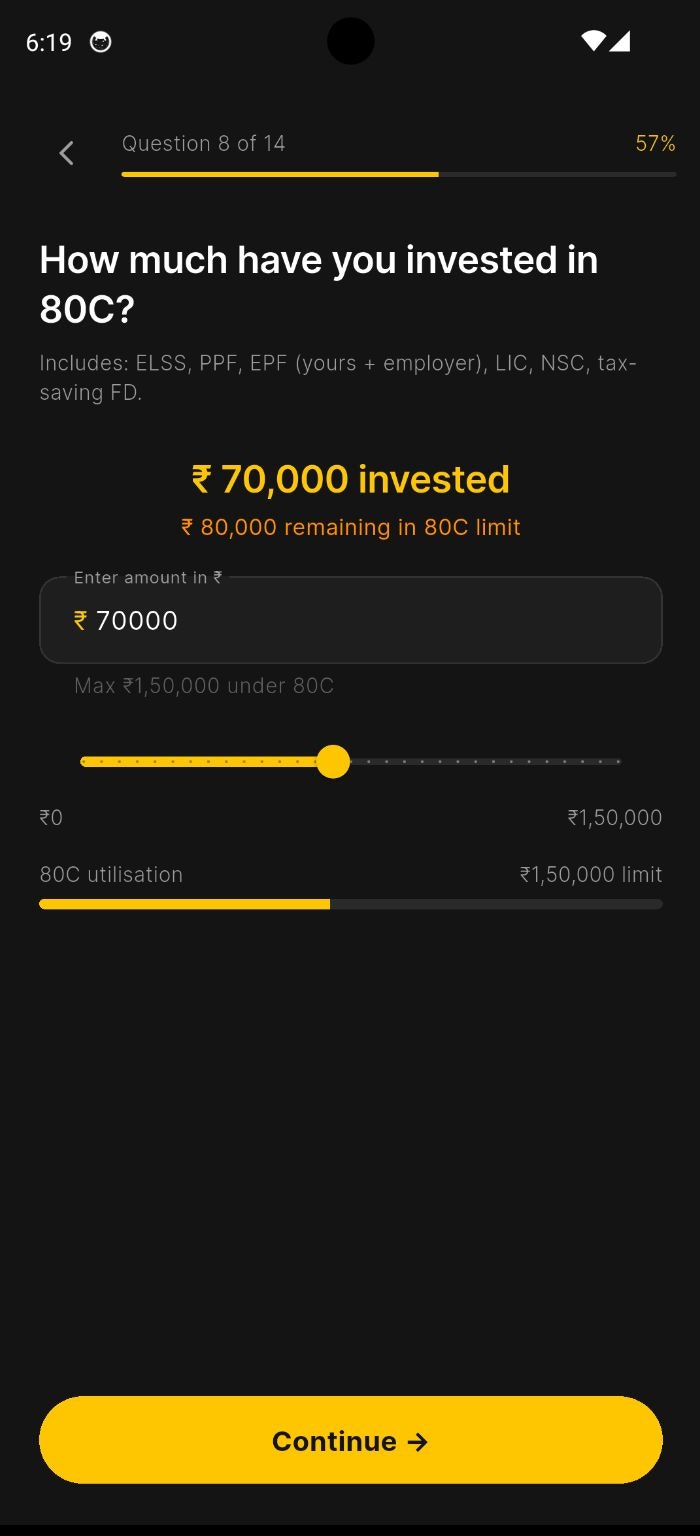Tap the cellular signal icon in the status bar

click(x=620, y=41)
